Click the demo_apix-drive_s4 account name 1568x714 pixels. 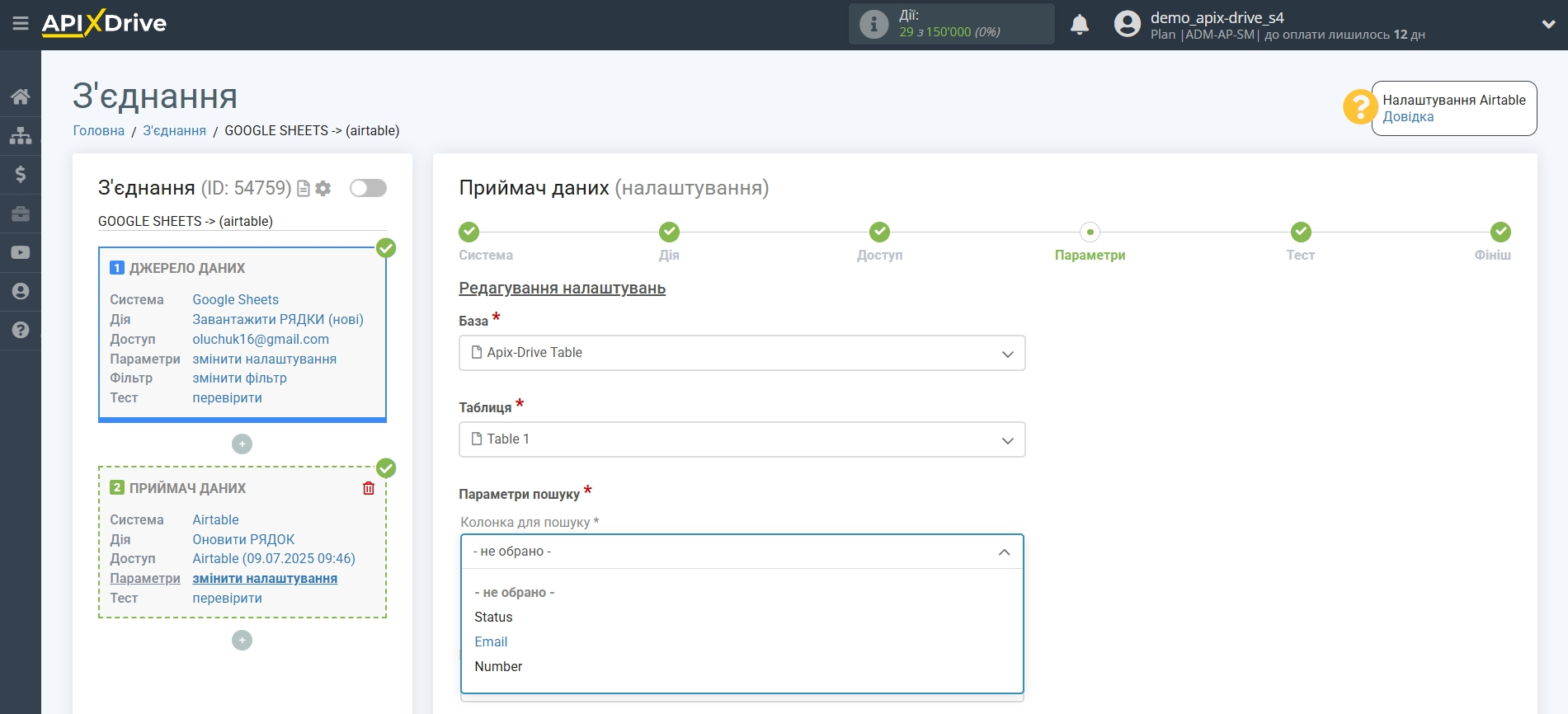point(1217,17)
